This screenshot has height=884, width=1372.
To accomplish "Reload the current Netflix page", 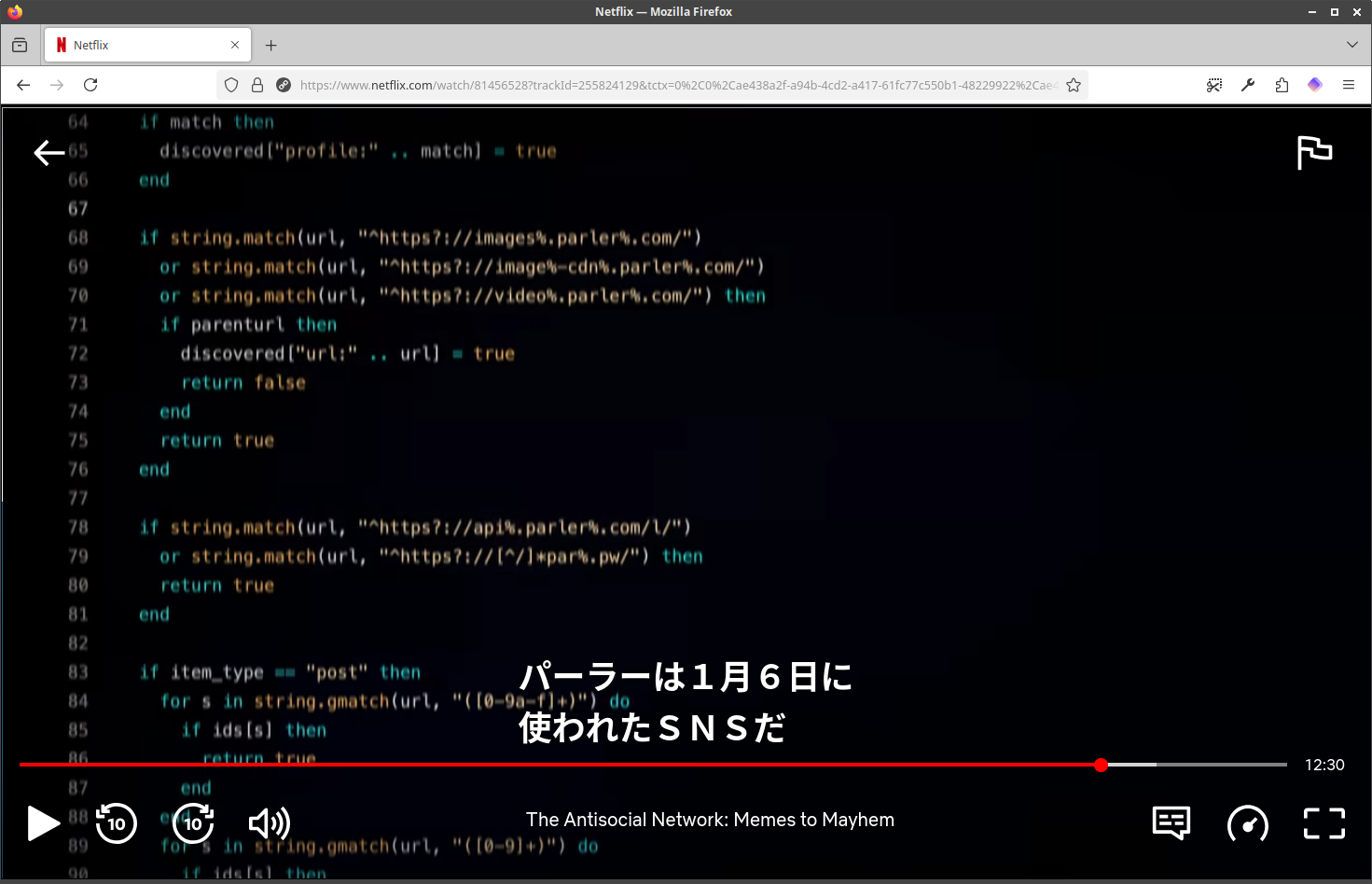I will coord(90,85).
